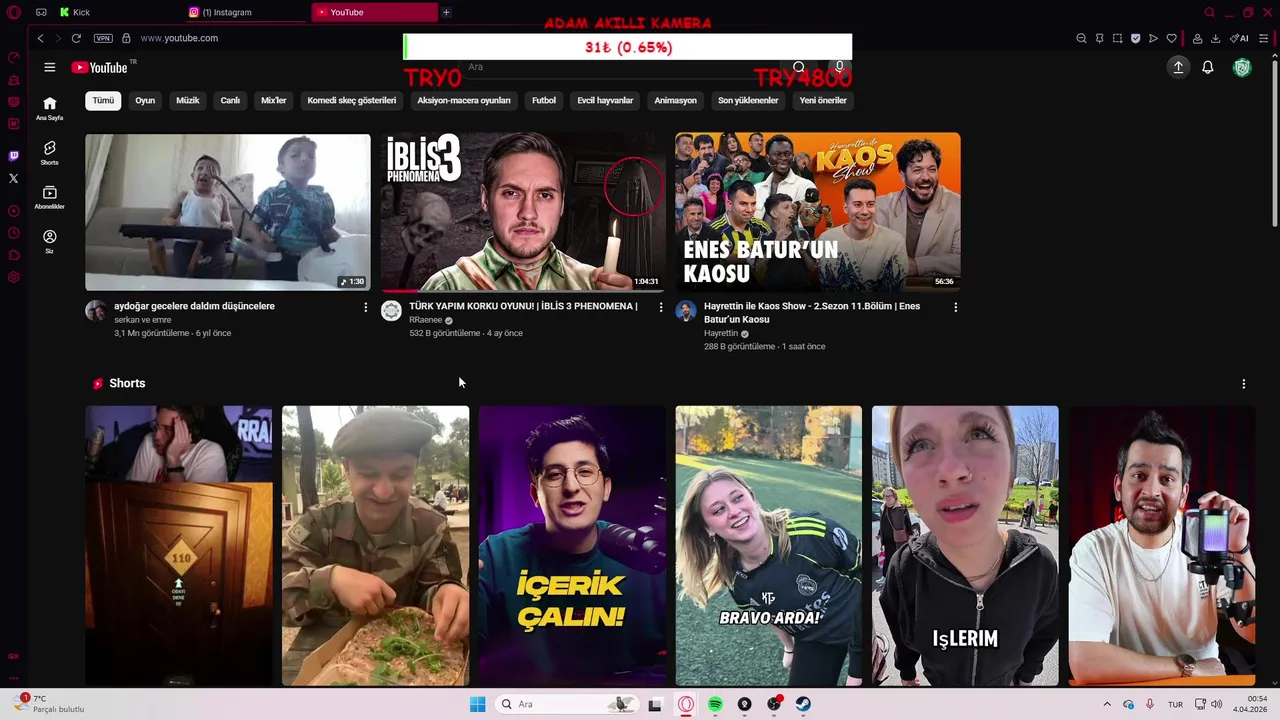Click the YouTube search magnifier icon
This screenshot has height=720, width=1280.
click(799, 68)
